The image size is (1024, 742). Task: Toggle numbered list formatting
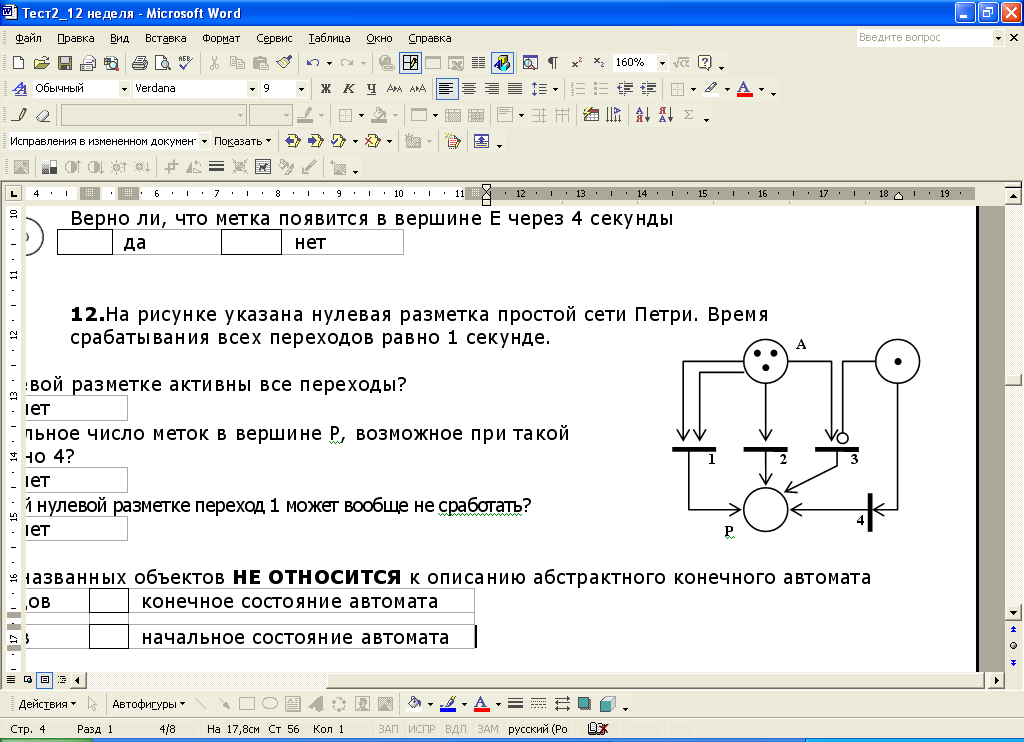(578, 89)
